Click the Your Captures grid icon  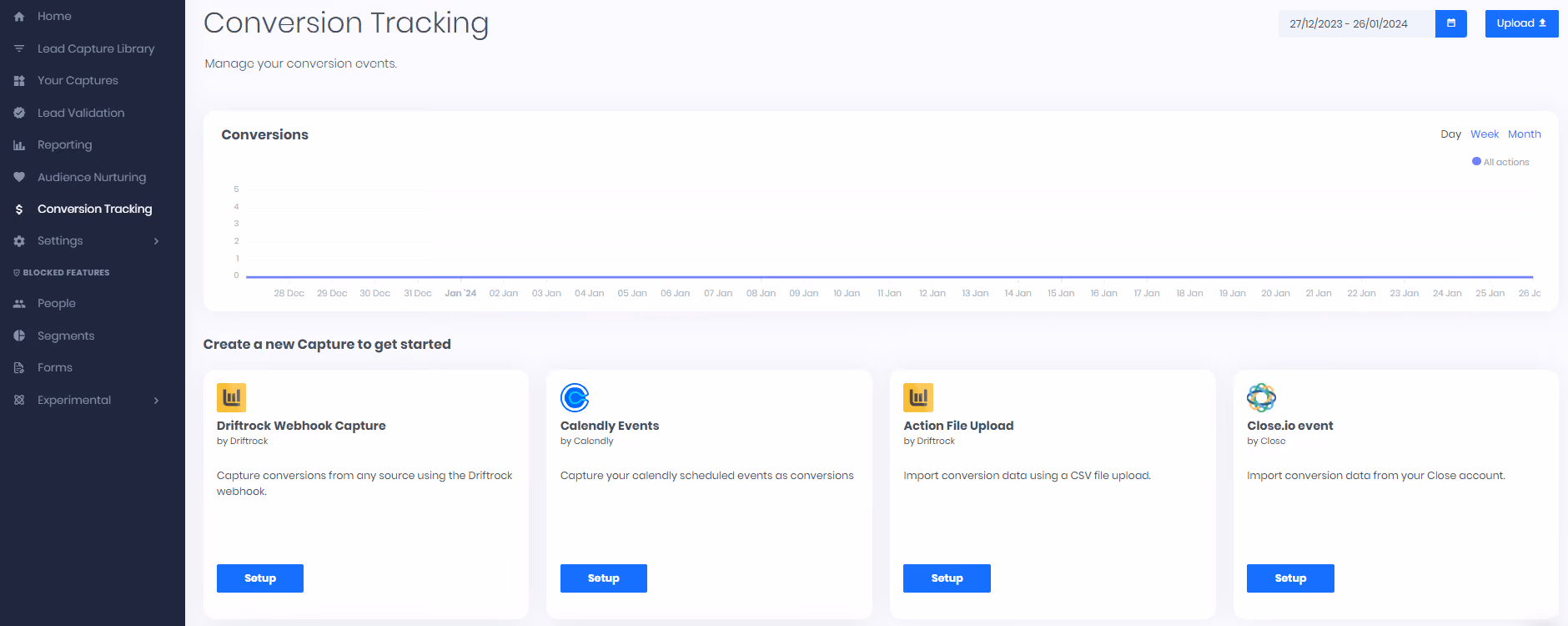click(19, 81)
